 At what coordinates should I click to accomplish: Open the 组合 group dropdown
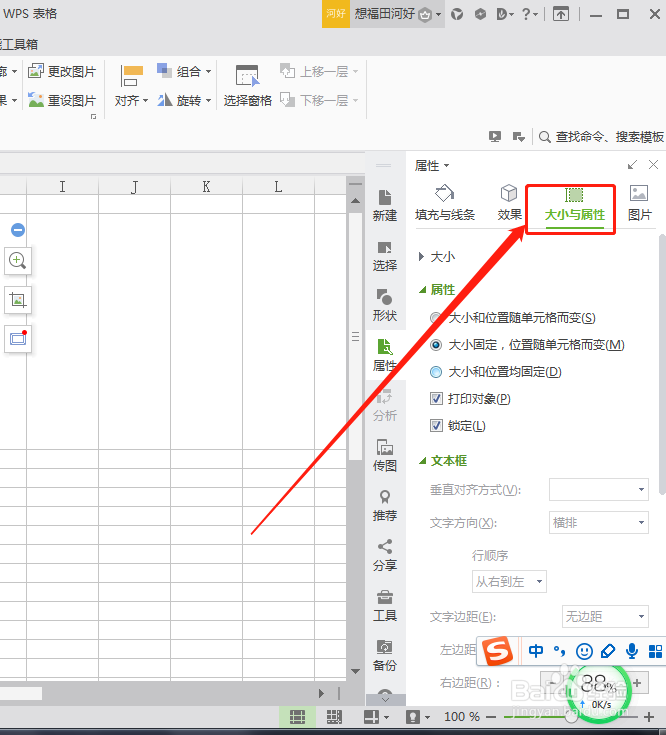(x=184, y=71)
